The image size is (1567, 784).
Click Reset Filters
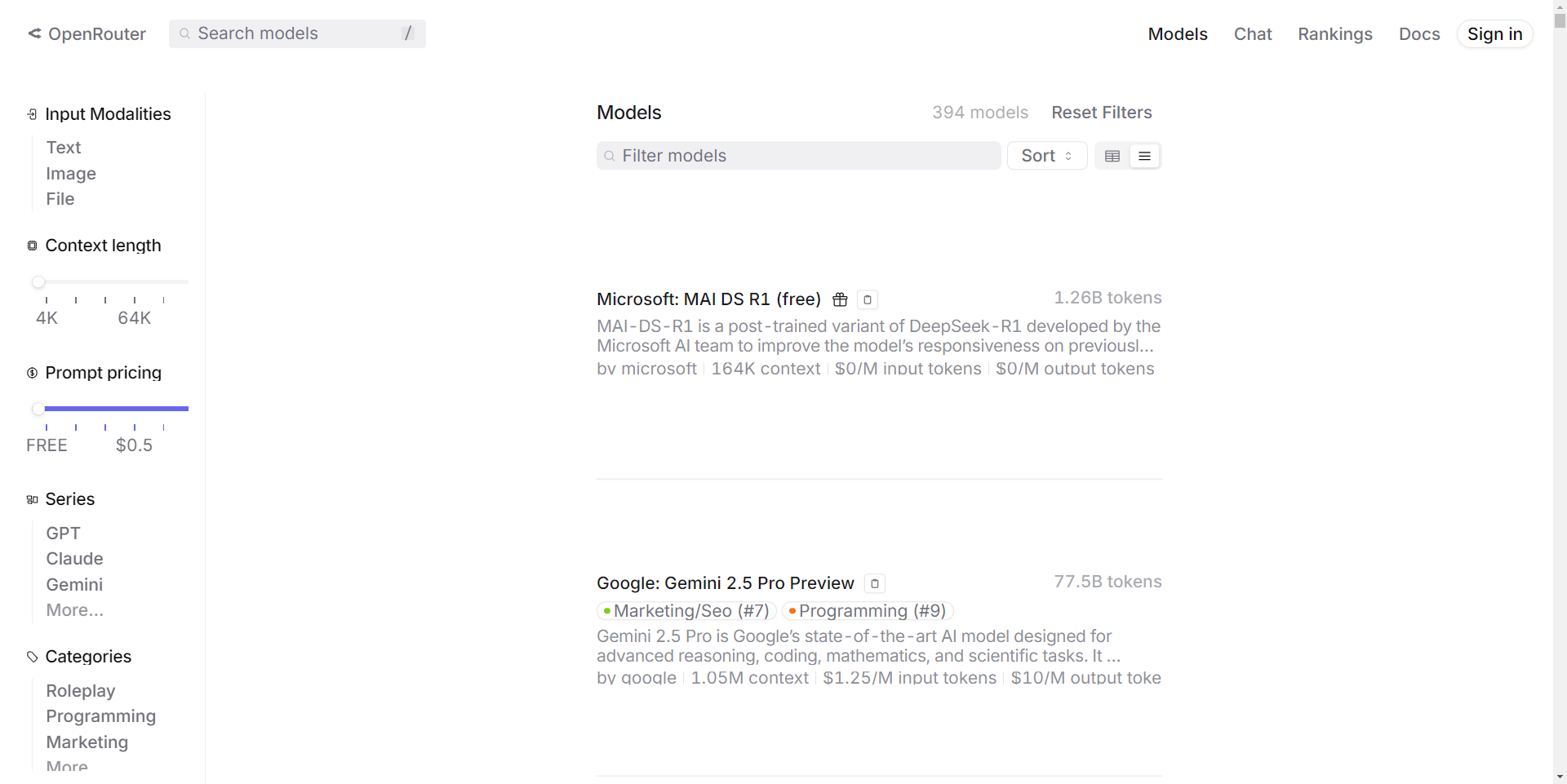click(x=1102, y=113)
